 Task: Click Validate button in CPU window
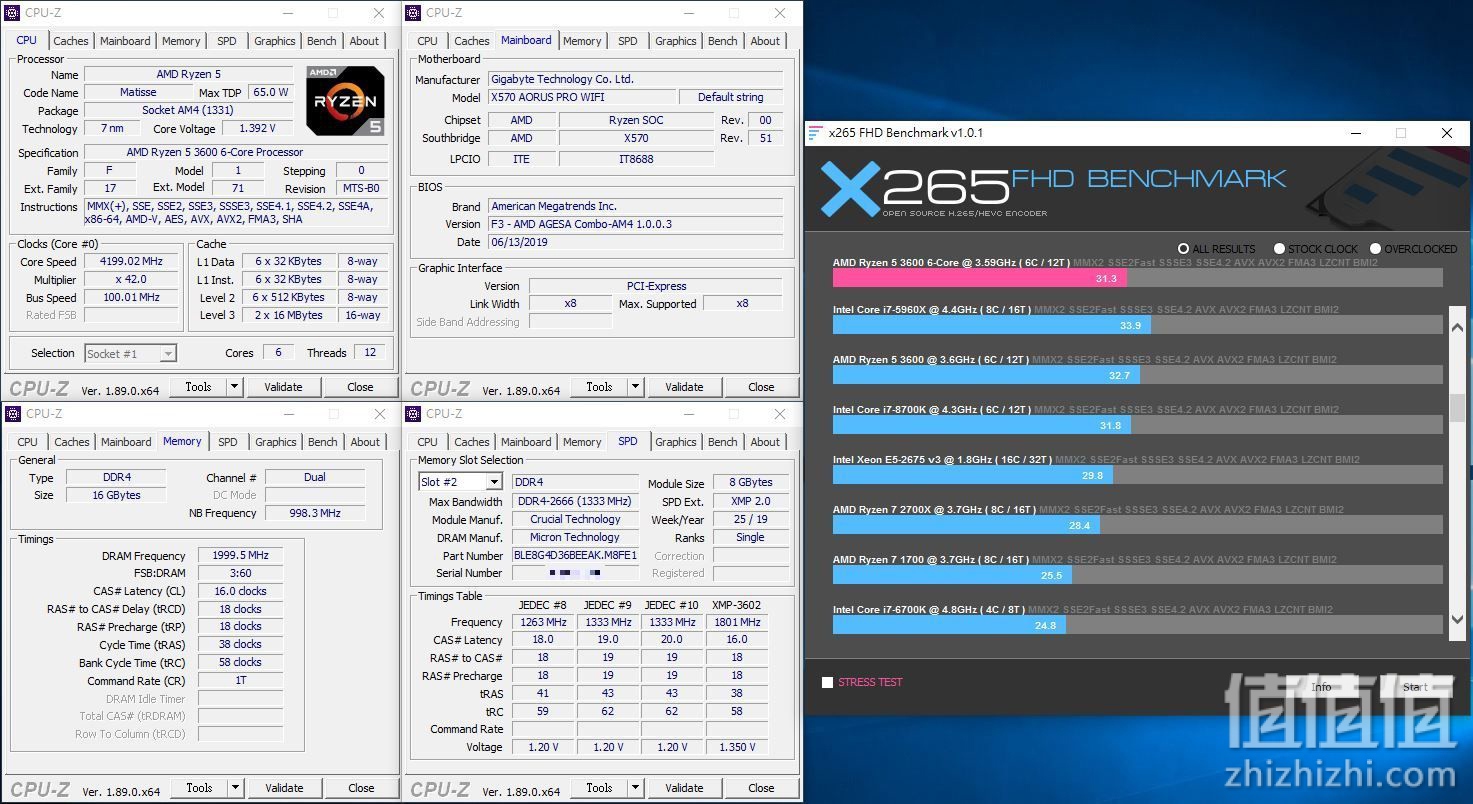click(x=283, y=387)
